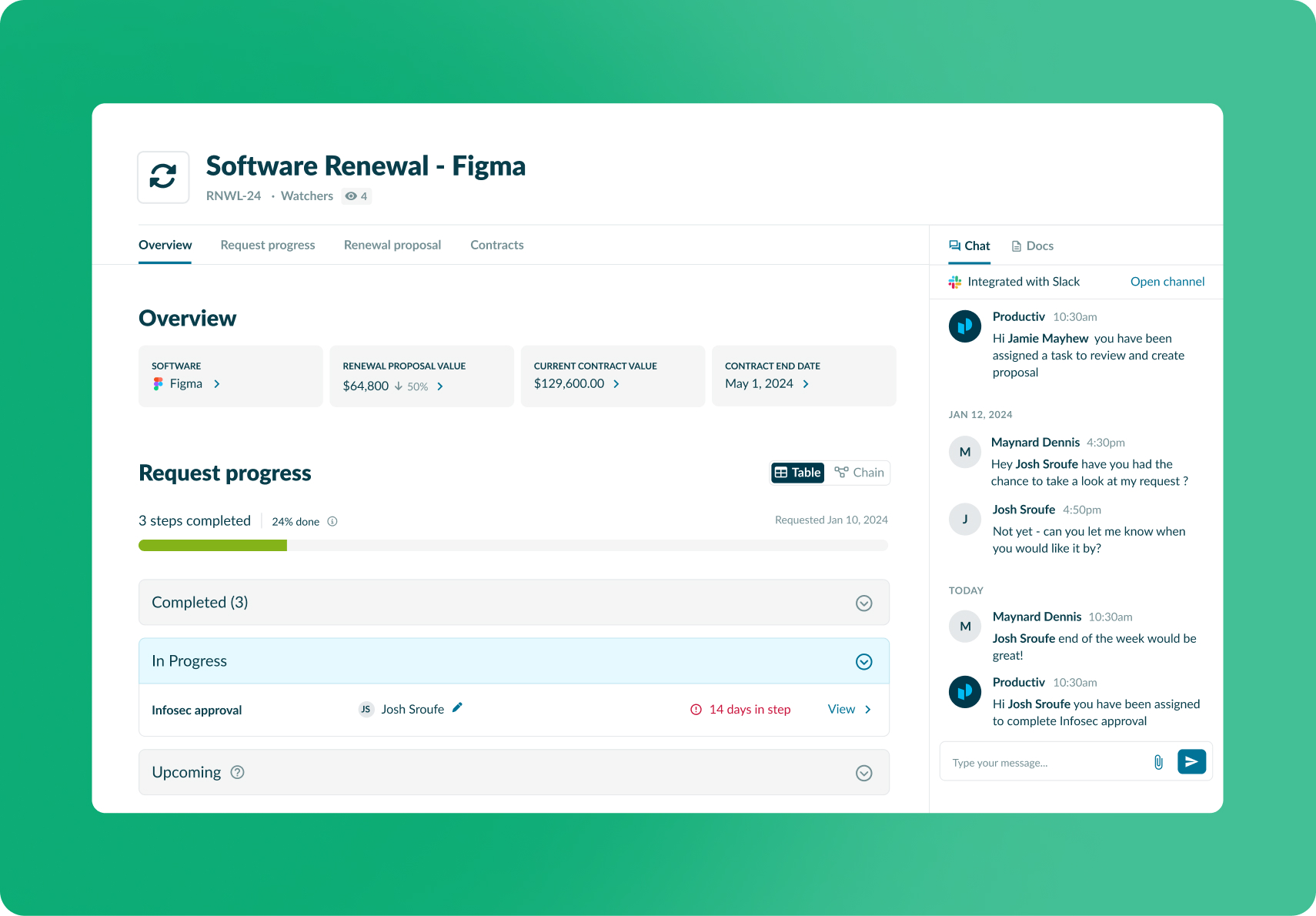Screen dimensions: 1316x916
Task: Send the chat message with arrow button
Action: 1191,762
